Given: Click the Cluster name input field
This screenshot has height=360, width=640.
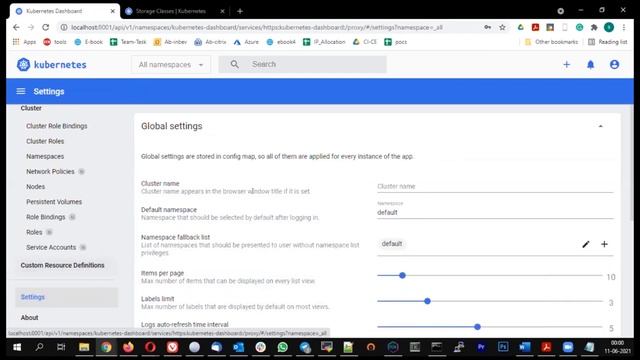Looking at the screenshot, I should coord(495,186).
